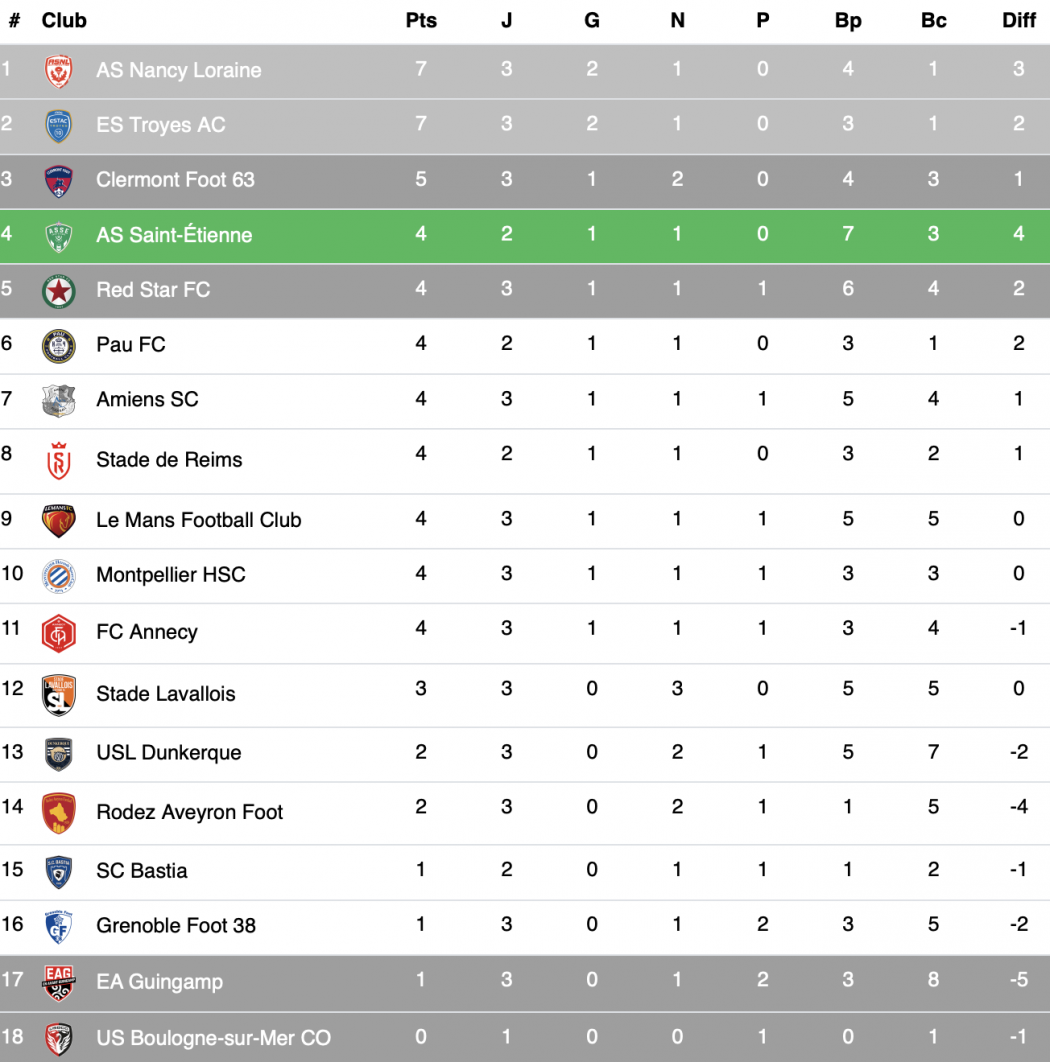This screenshot has width=1050, height=1062.
Task: Sort by the Diff column header
Action: 1018,20
